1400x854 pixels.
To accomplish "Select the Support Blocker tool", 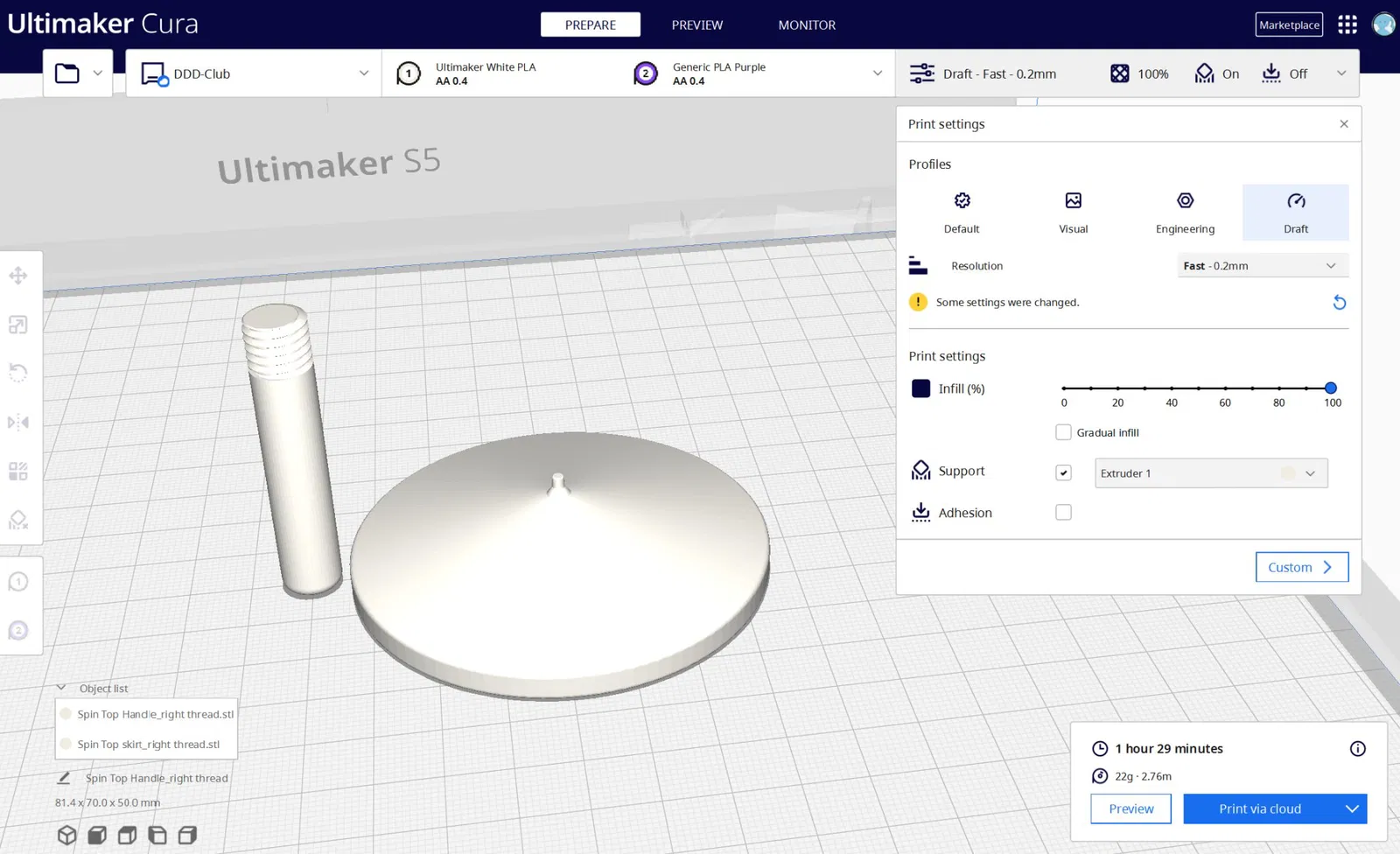I will 18,521.
